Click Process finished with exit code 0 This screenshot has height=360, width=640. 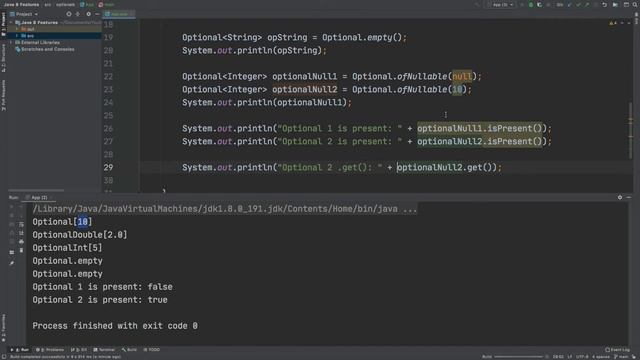(x=115, y=326)
